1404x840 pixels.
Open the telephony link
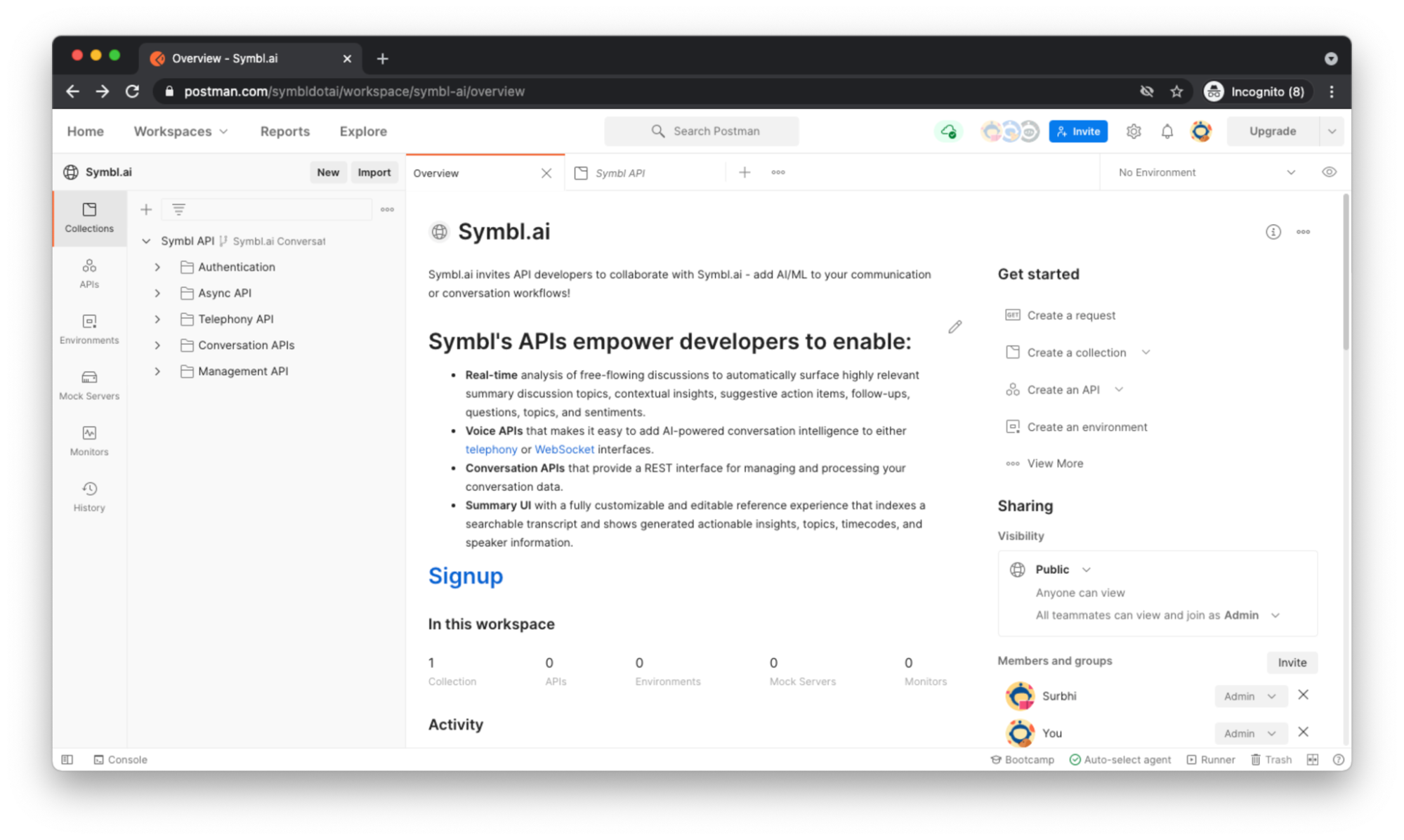(x=491, y=449)
